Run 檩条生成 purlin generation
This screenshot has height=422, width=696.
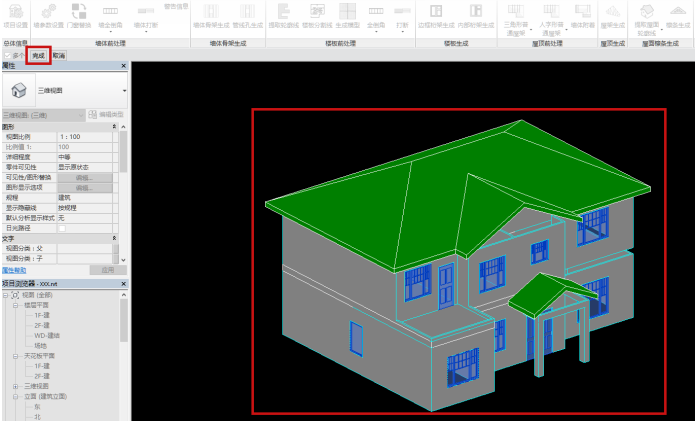(x=678, y=17)
